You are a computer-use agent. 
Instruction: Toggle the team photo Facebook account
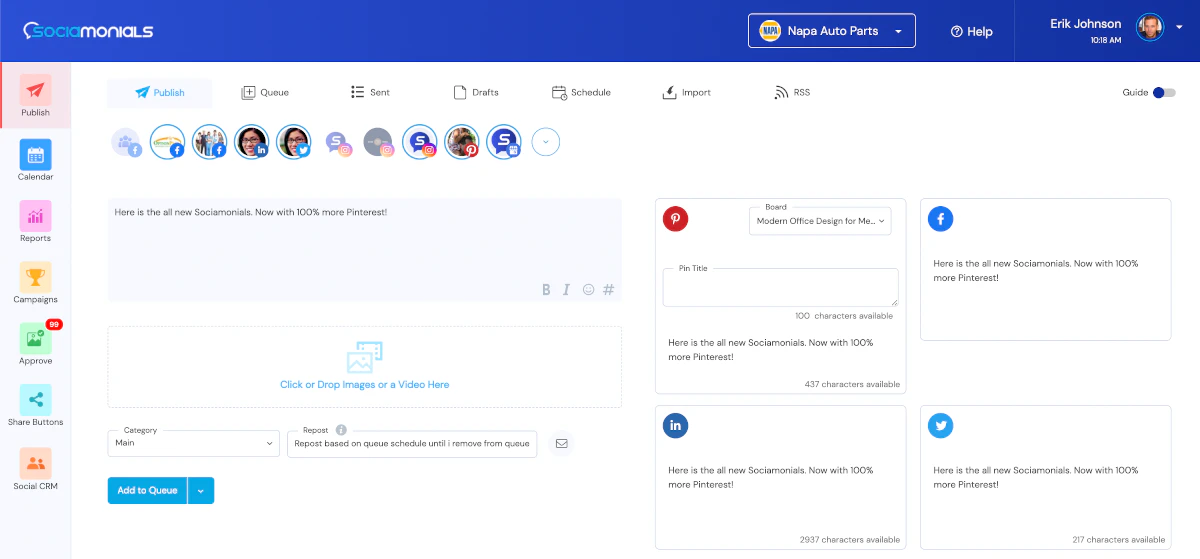click(209, 142)
